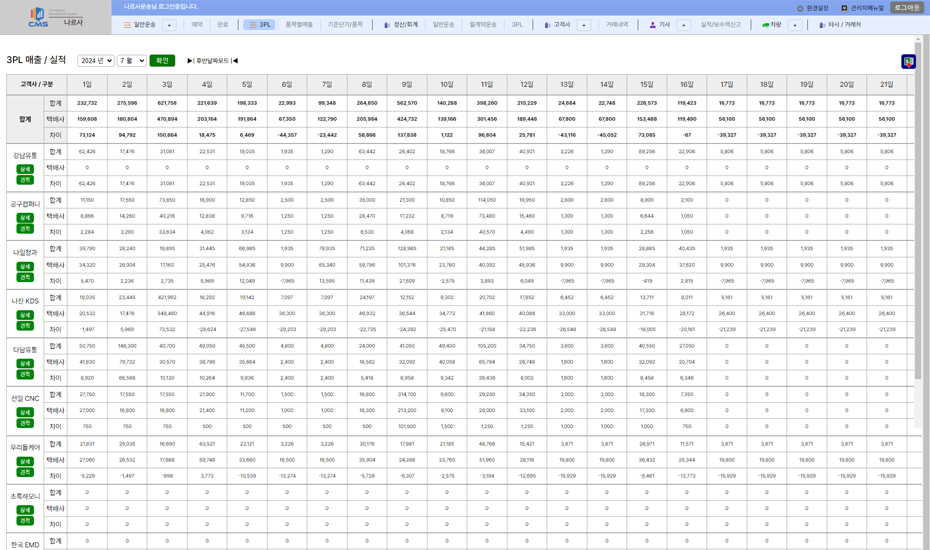Select total cell 621,758
The image size is (930, 550).
click(x=167, y=103)
